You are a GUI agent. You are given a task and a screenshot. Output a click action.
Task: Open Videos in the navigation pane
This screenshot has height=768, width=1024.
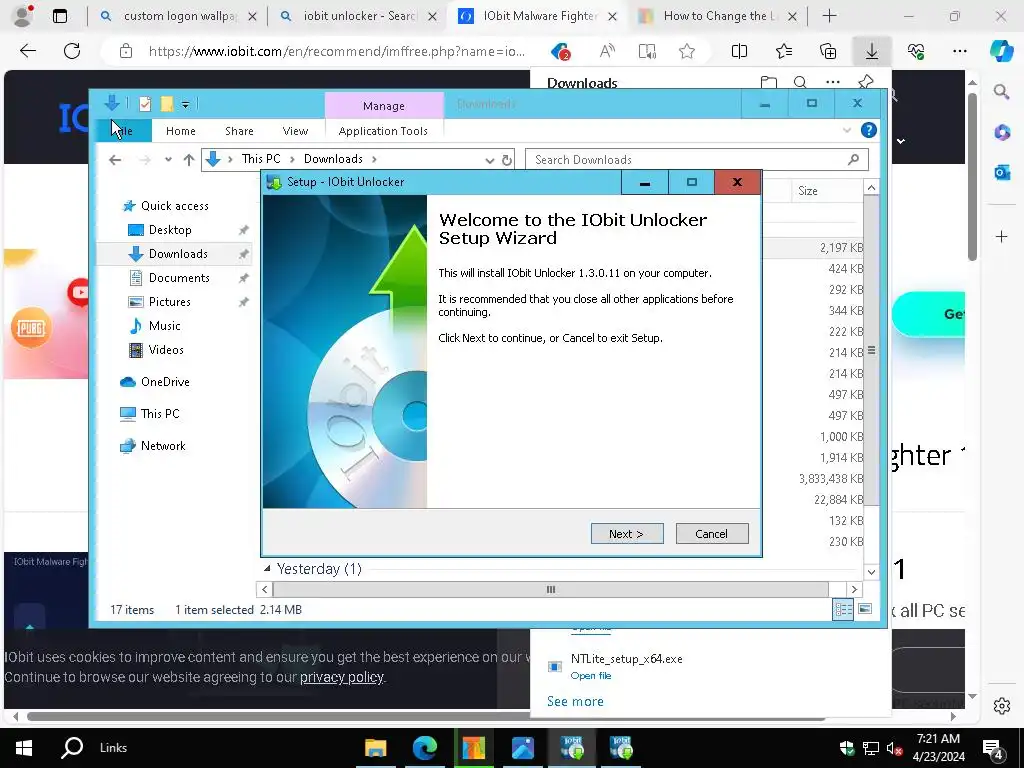[x=165, y=349]
